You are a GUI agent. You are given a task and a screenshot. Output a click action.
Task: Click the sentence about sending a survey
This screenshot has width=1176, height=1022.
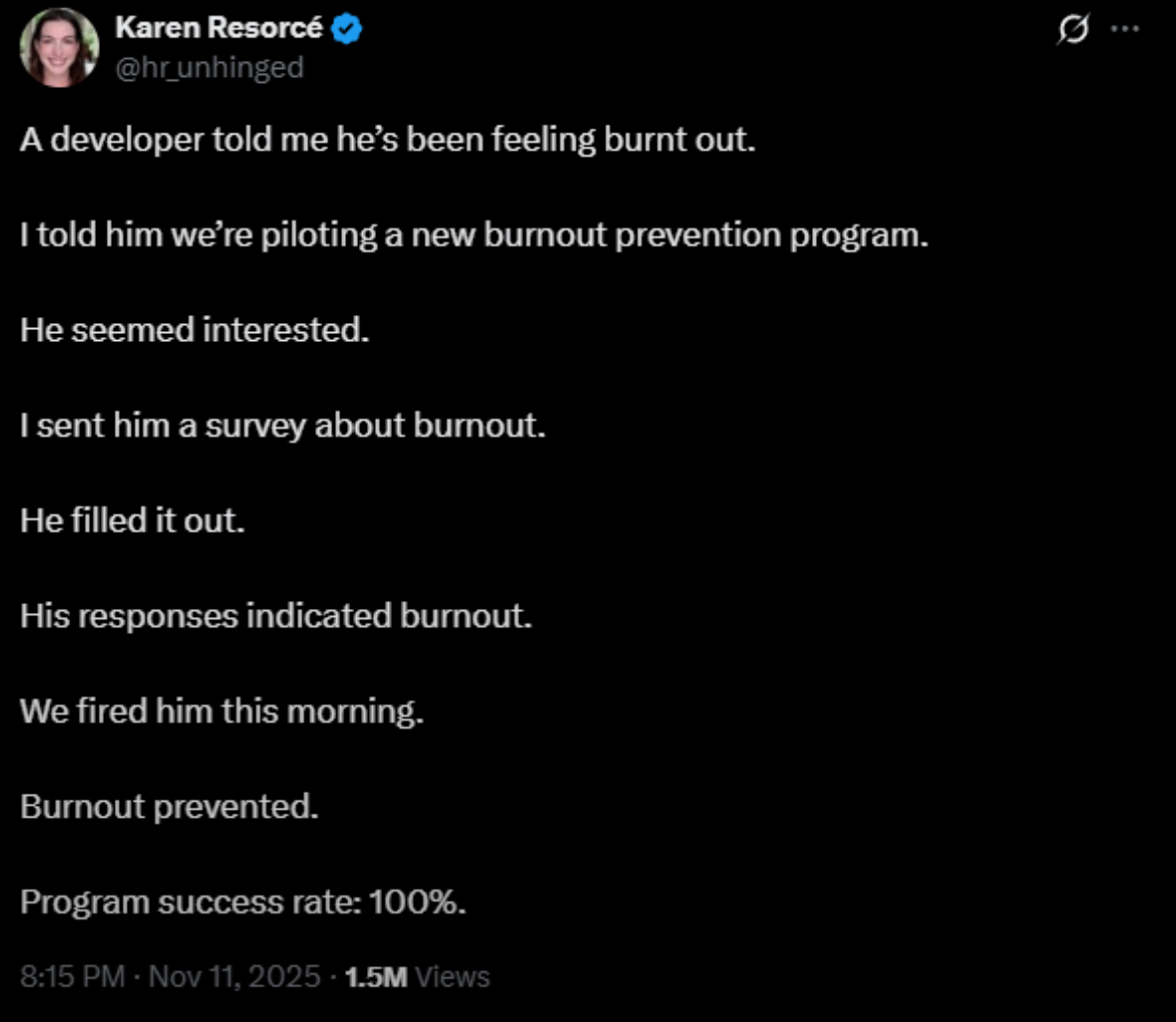pyautogui.click(x=283, y=426)
